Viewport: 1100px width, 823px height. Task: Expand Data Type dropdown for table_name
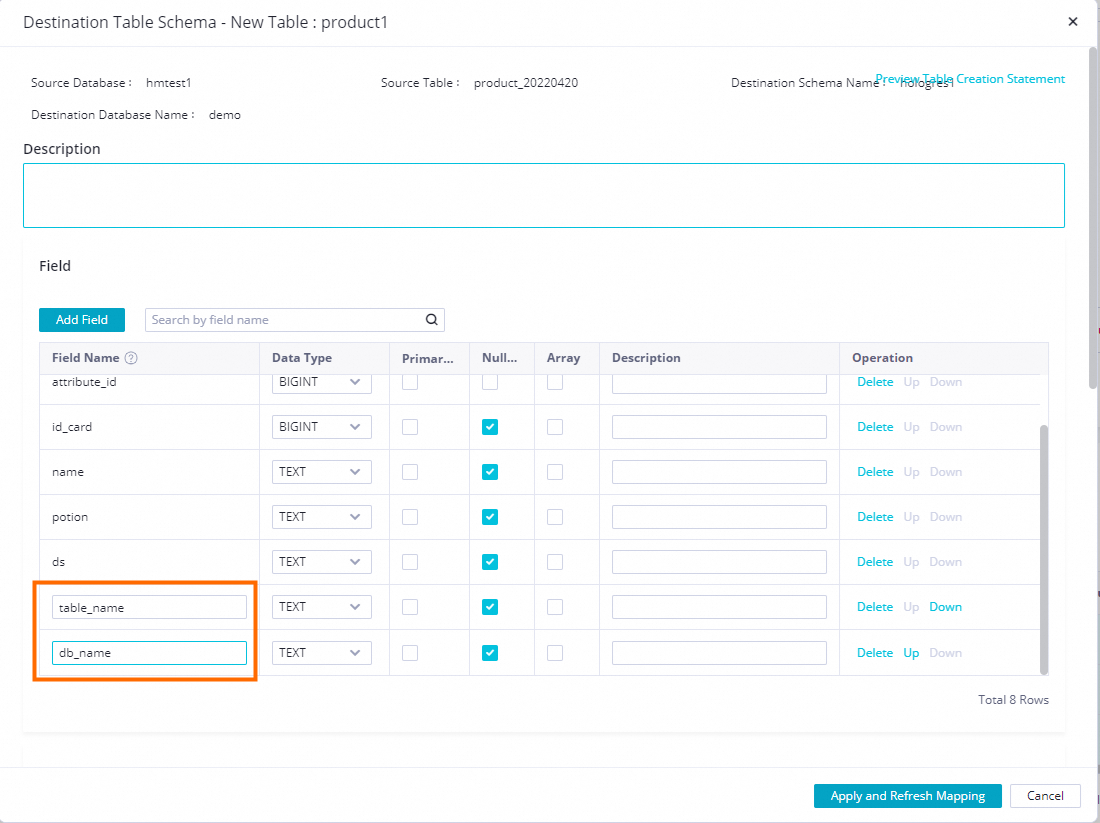click(x=321, y=607)
